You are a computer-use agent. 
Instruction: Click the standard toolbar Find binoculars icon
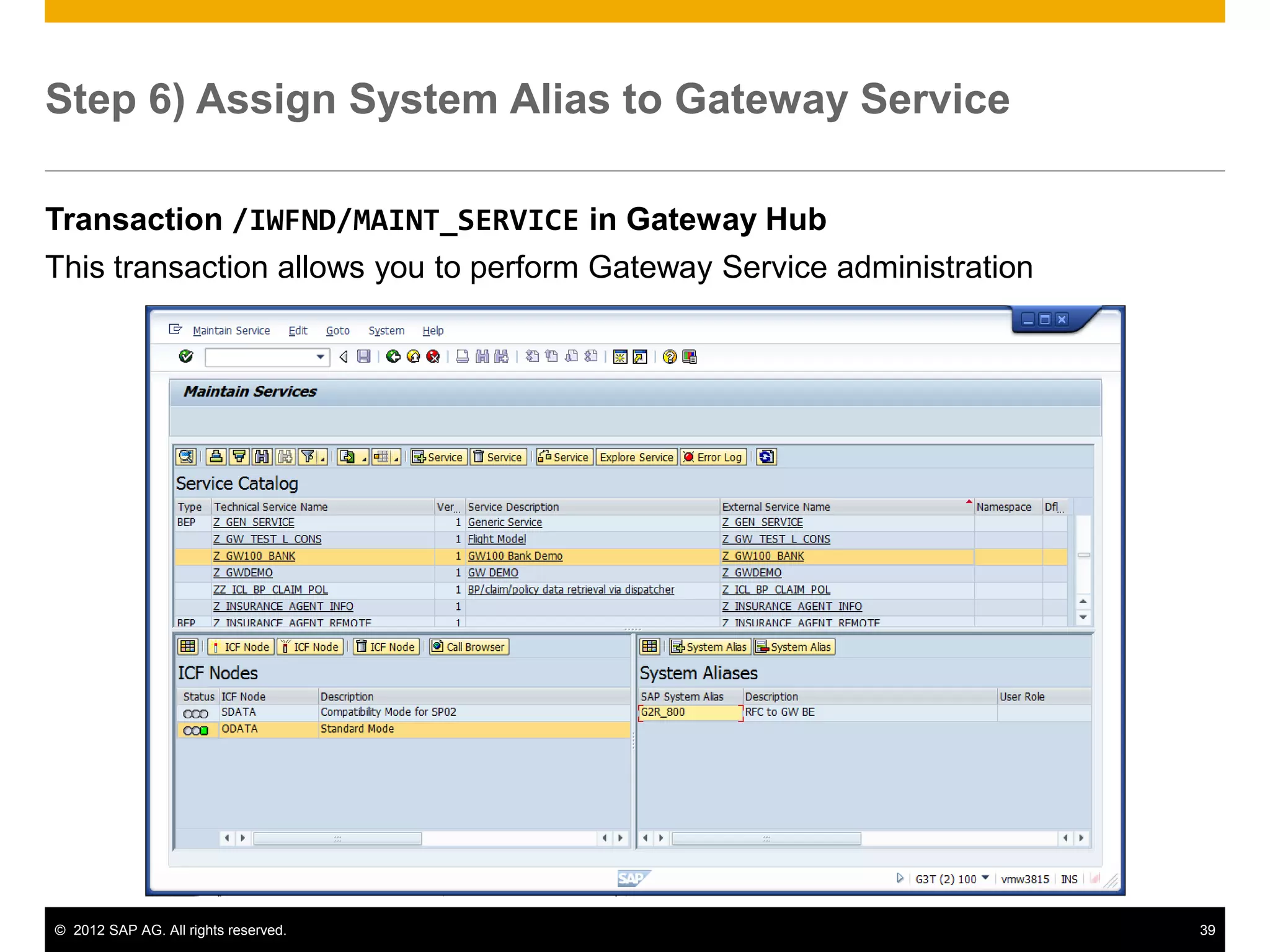[482, 356]
